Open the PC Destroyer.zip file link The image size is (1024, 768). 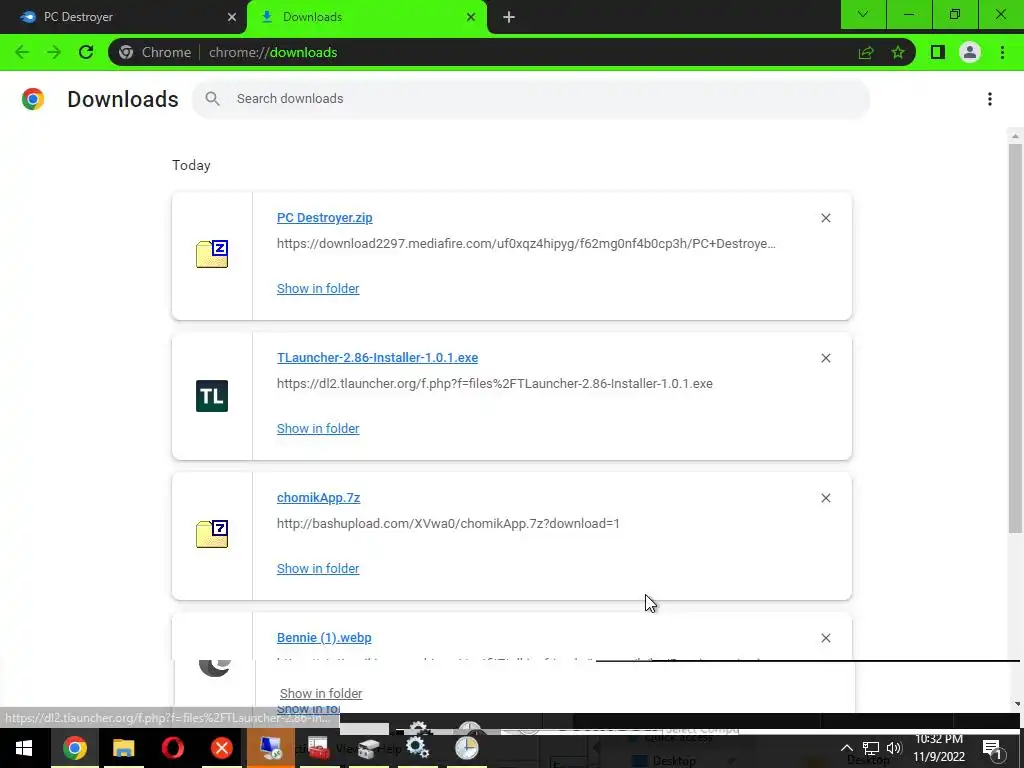(325, 217)
